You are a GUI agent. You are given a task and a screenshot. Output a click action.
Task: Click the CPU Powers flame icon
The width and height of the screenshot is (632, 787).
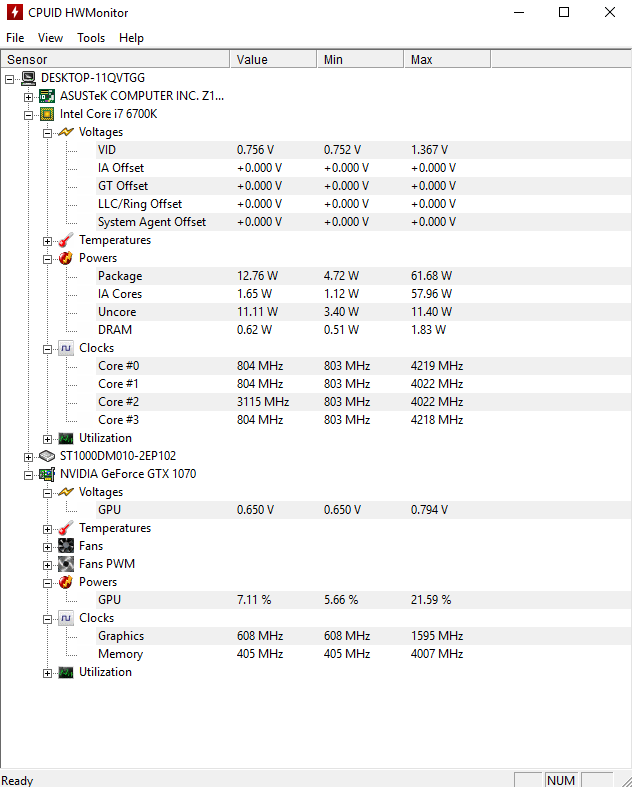pos(66,258)
